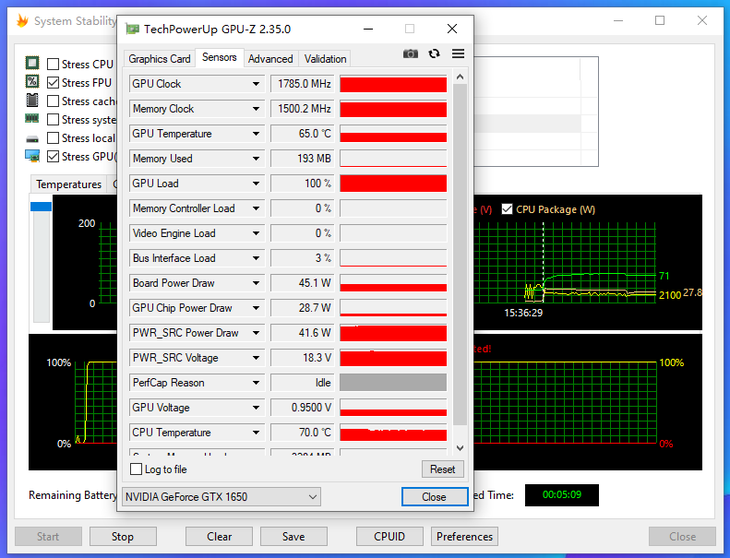Switch to the Graphics Card tab
730x558 pixels.
(x=159, y=59)
